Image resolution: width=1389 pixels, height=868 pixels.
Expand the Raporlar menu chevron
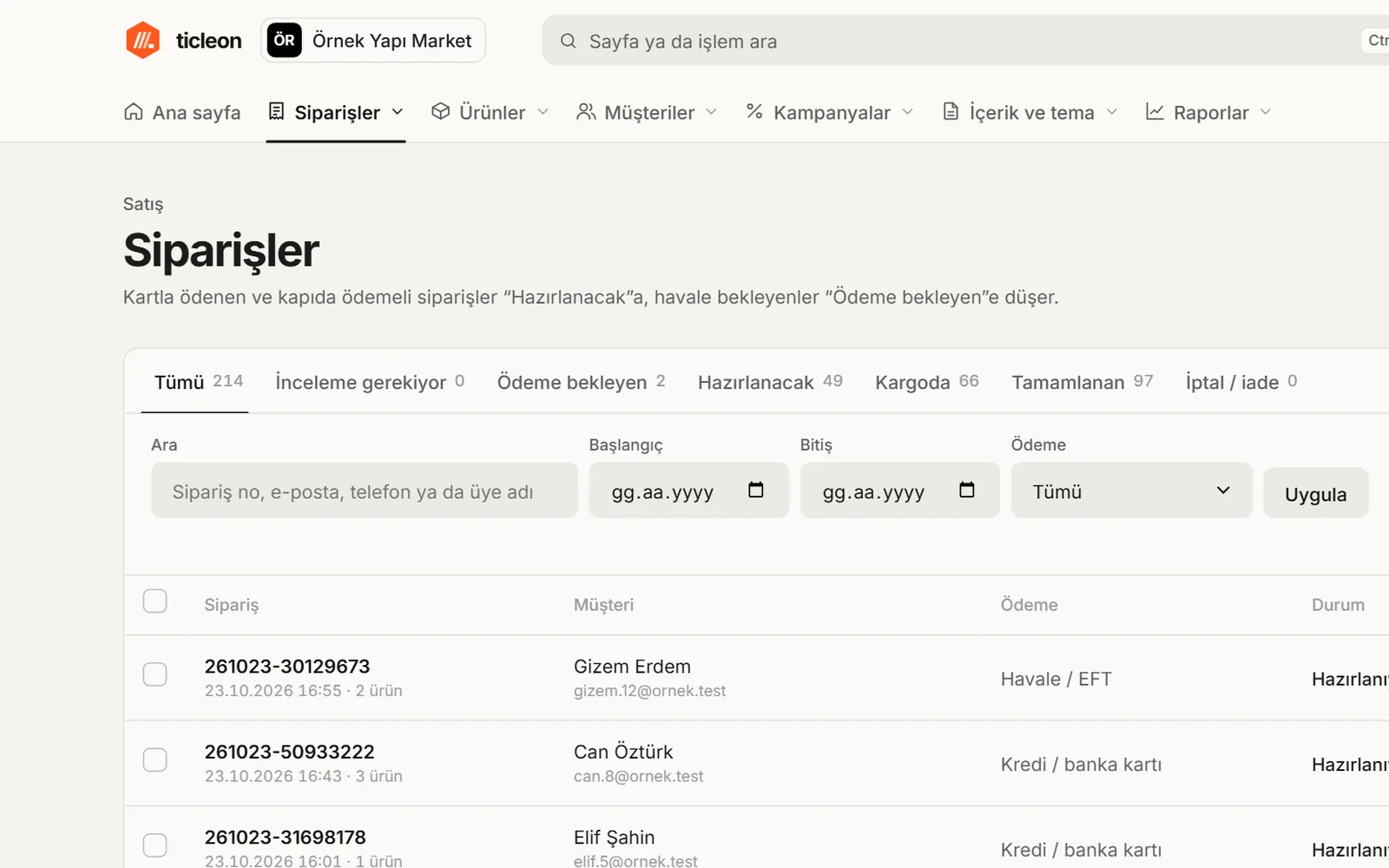1265,112
